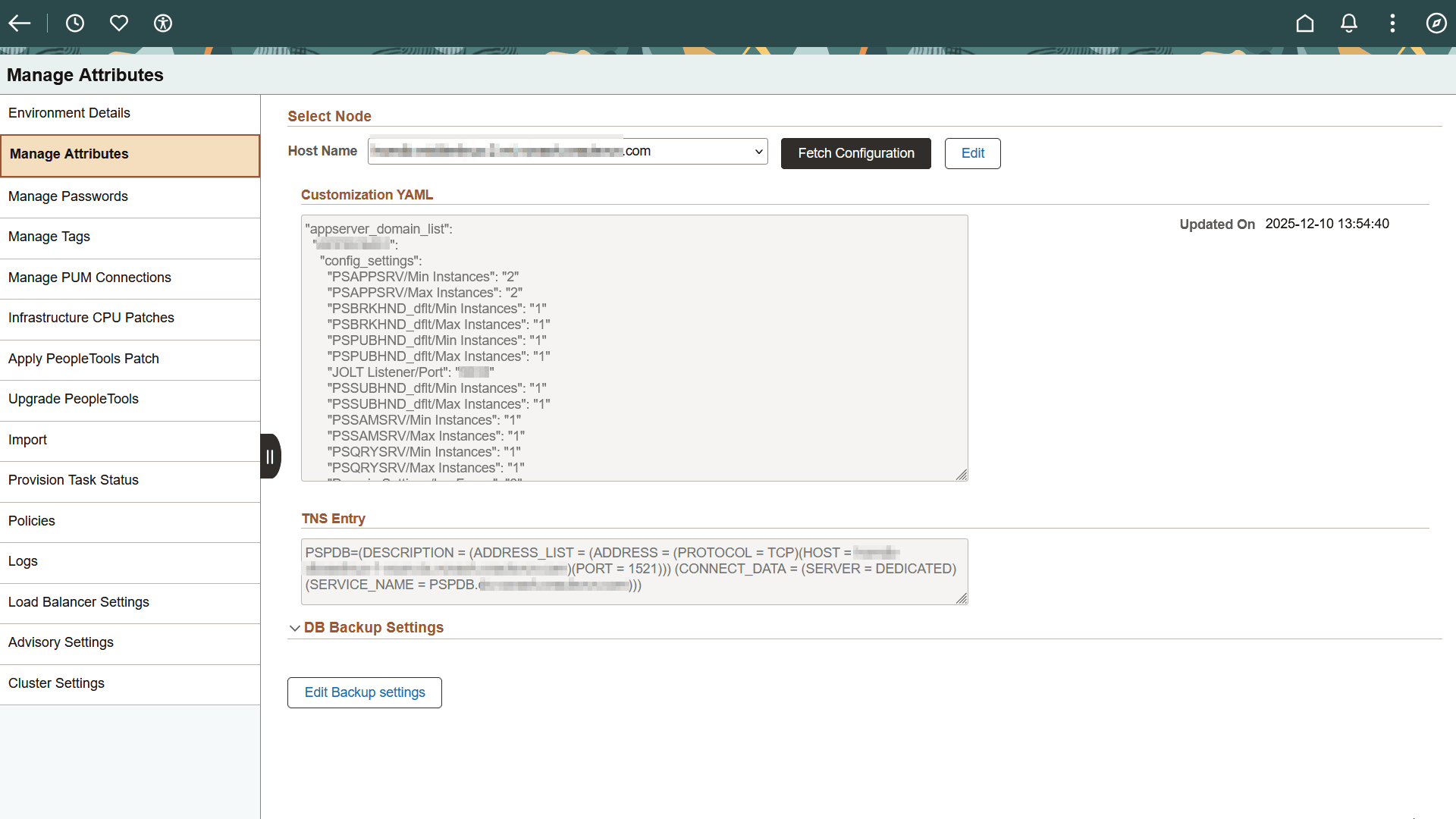Open Favorites via the heart icon
Viewport: 1456px width, 819px height.
[x=119, y=23]
